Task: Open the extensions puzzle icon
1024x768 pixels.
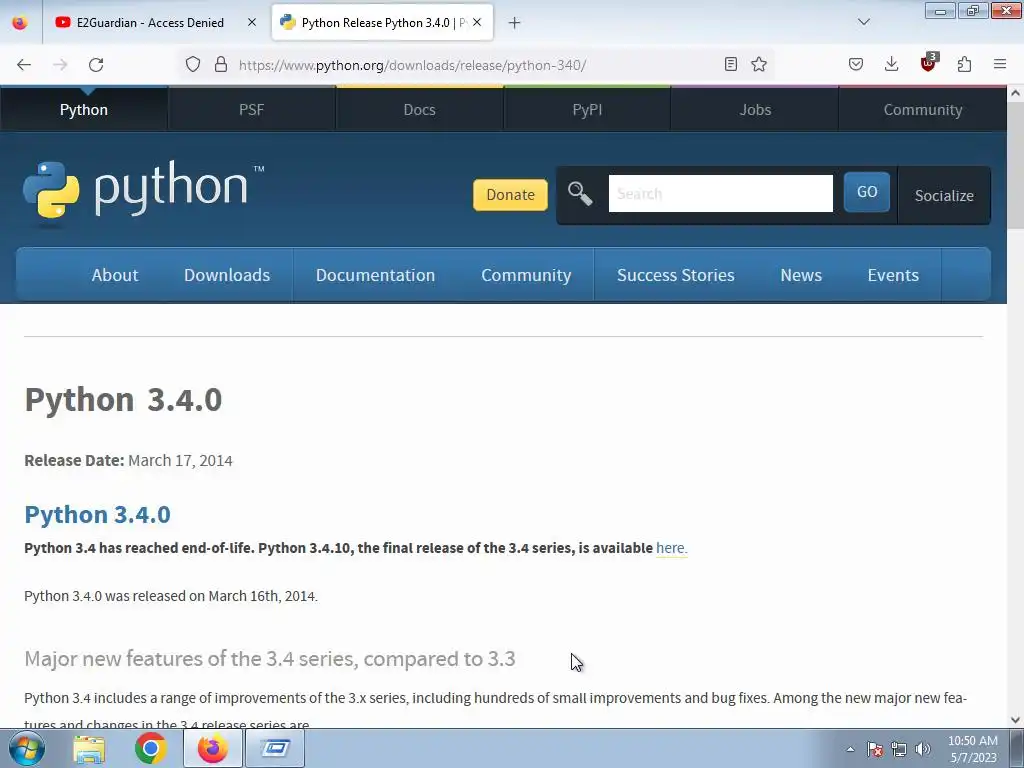Action: pyautogui.click(x=964, y=64)
